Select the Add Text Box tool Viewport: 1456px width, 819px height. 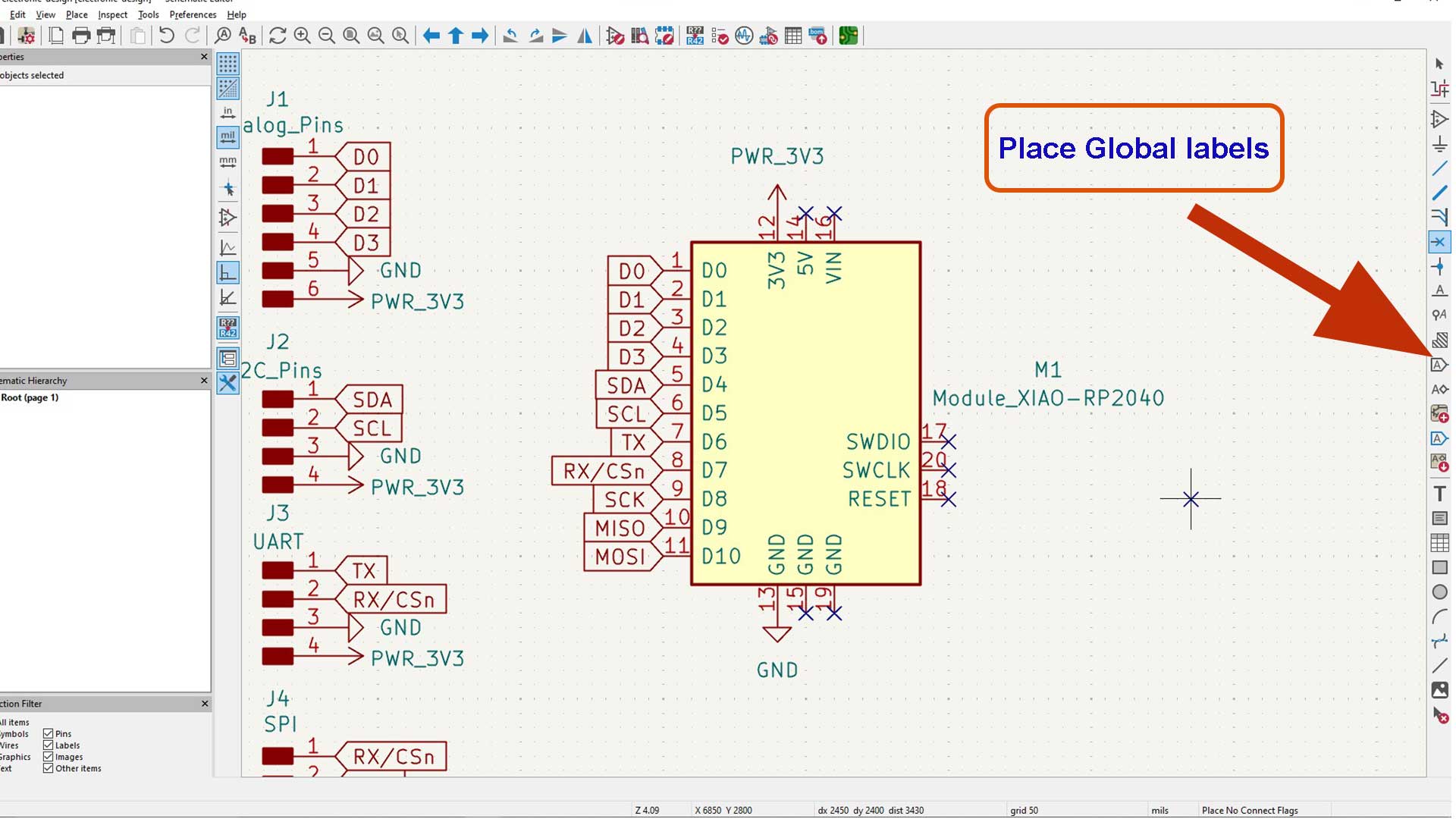click(1439, 518)
